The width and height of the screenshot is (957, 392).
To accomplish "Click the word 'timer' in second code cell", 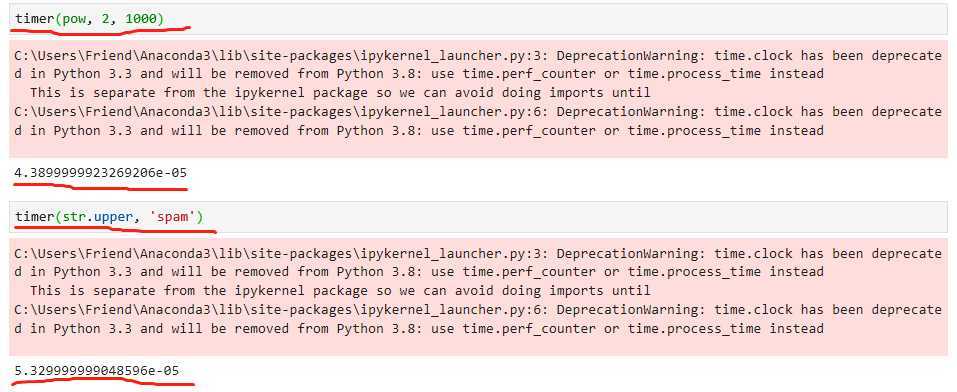I will click(35, 217).
